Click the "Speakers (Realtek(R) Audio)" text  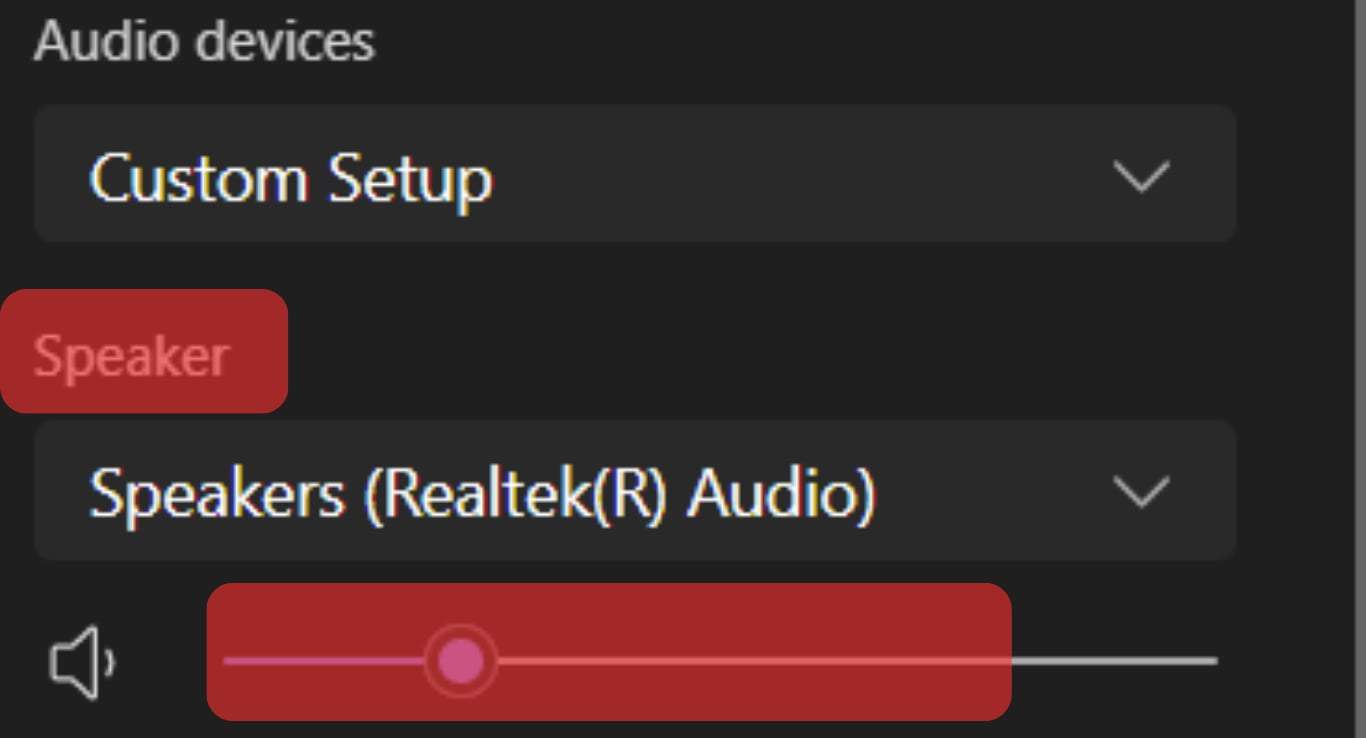[482, 494]
